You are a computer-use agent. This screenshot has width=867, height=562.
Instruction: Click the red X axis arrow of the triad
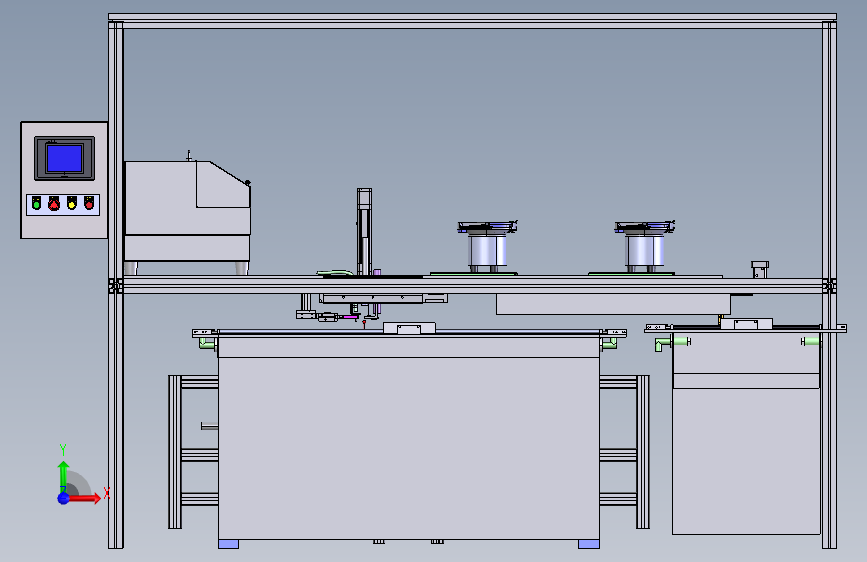click(85, 498)
